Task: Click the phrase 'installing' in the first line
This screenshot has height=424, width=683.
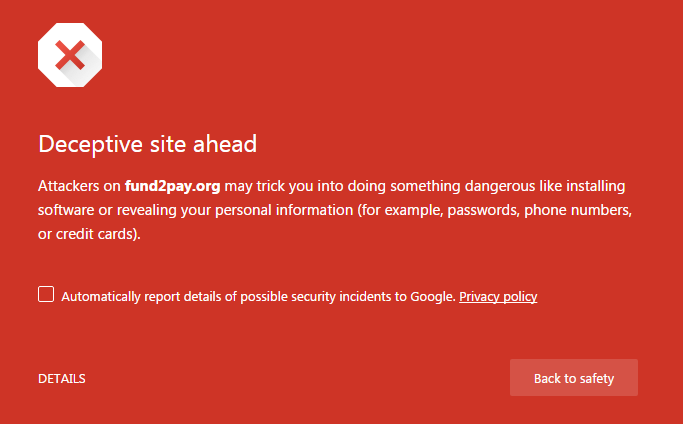Action: (x=595, y=186)
